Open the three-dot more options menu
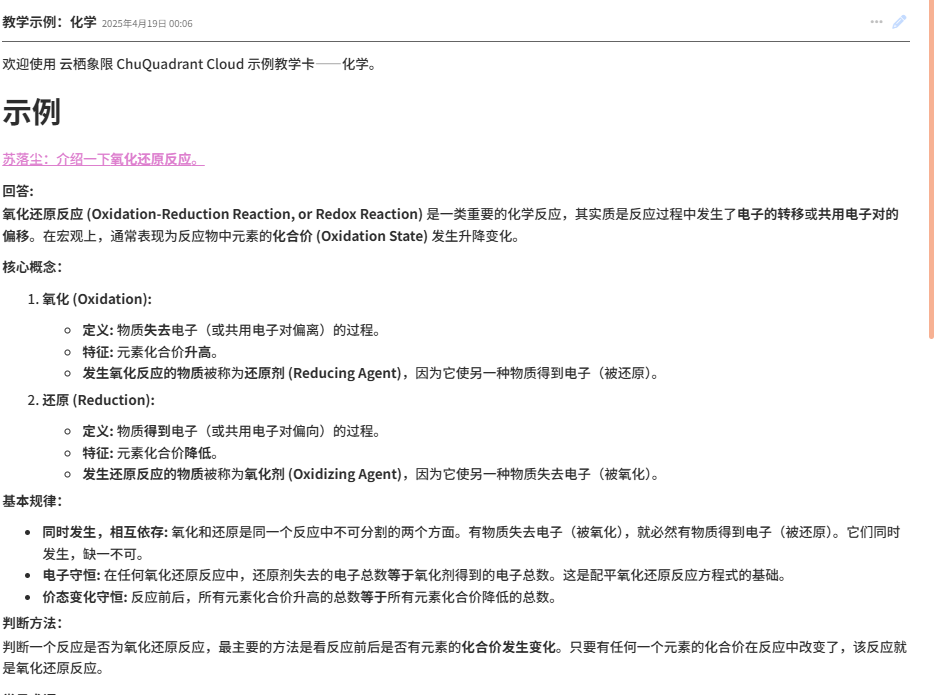This screenshot has width=939, height=695. point(876,22)
